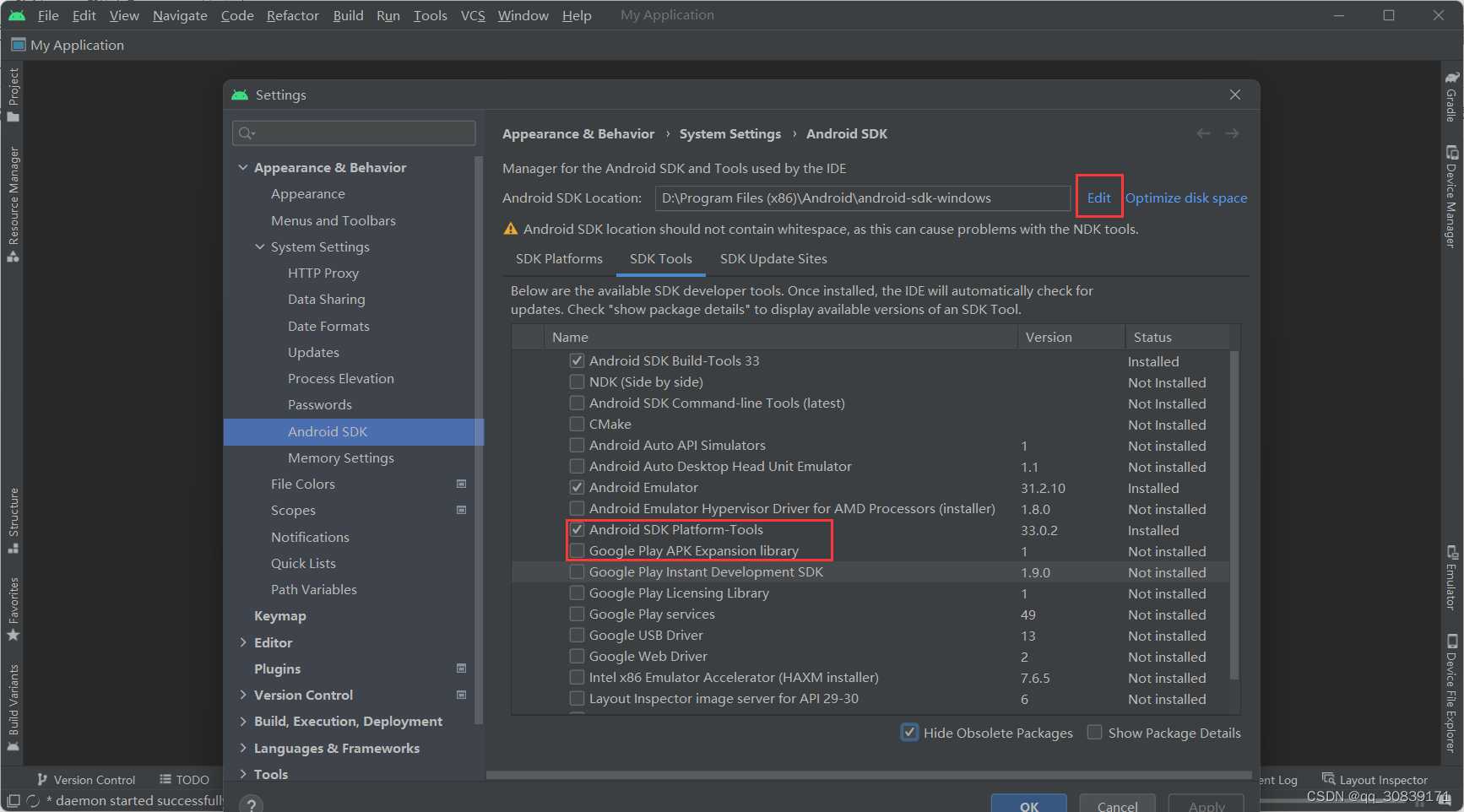Collapse the System Settings tree node
The image size is (1464, 812).
click(260, 246)
